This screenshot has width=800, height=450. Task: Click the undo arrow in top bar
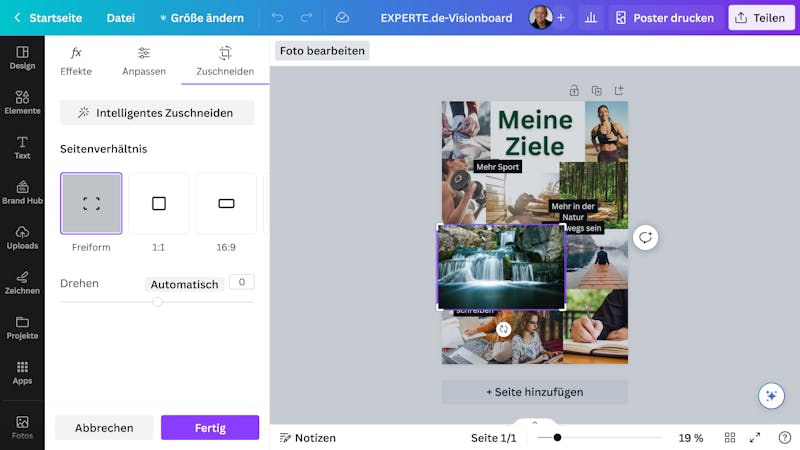tap(278, 18)
